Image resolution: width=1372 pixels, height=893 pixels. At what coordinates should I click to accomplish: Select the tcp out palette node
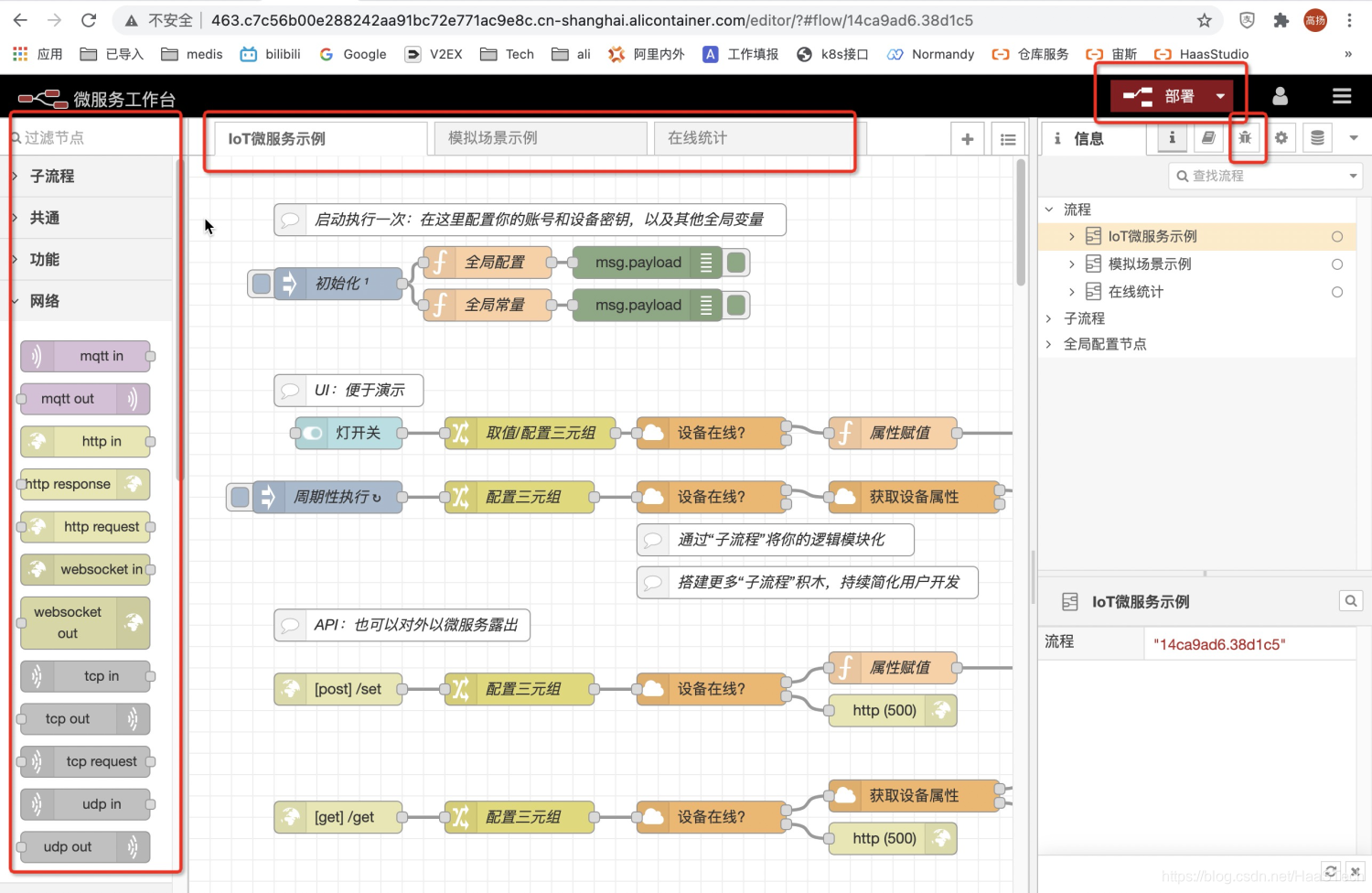[x=86, y=719]
